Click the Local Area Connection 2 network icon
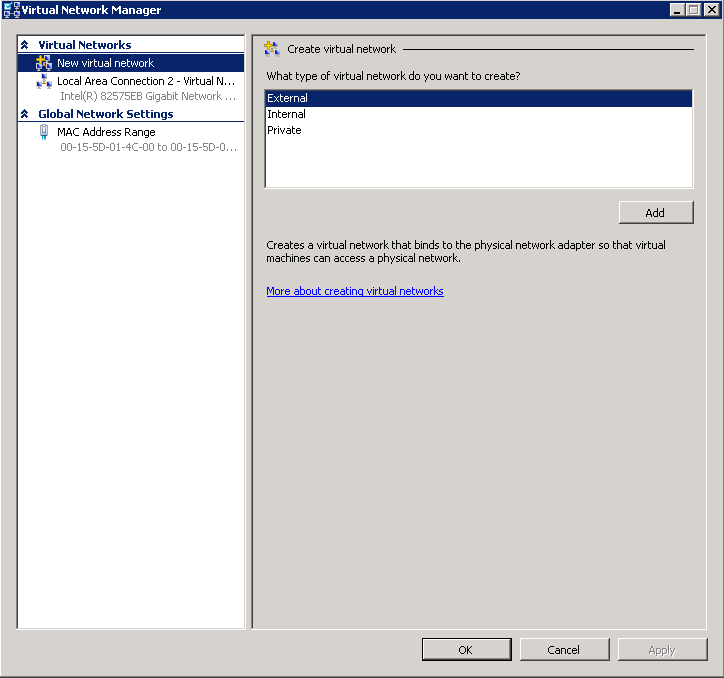 point(44,82)
